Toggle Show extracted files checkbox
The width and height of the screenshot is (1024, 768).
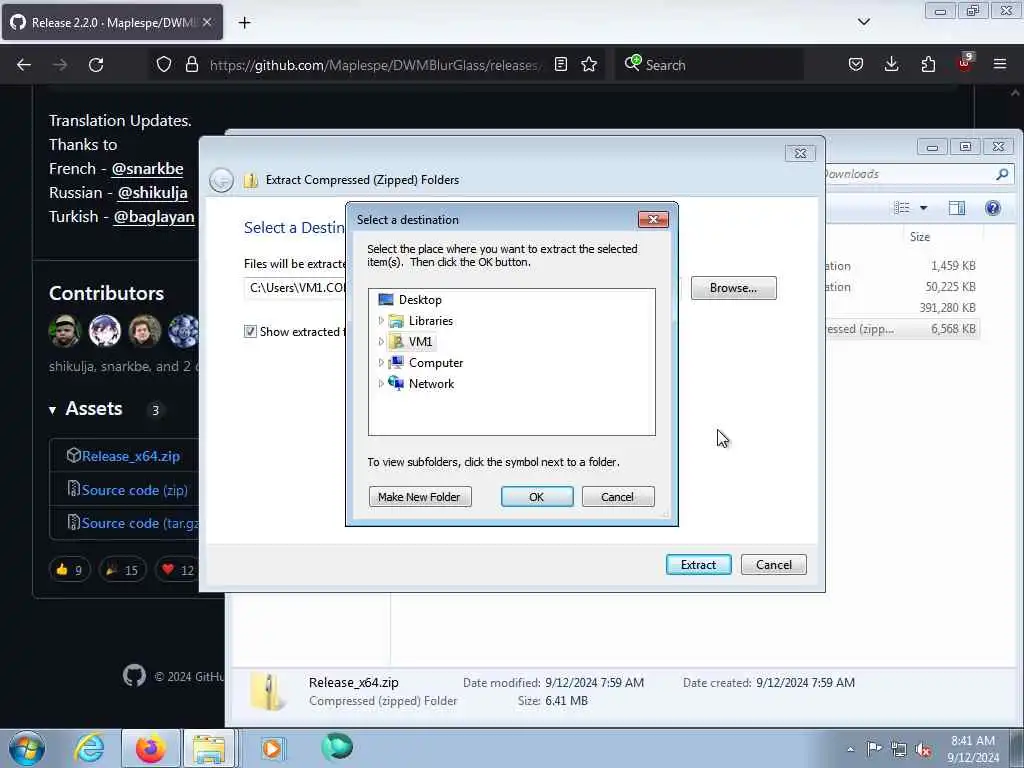coord(250,331)
